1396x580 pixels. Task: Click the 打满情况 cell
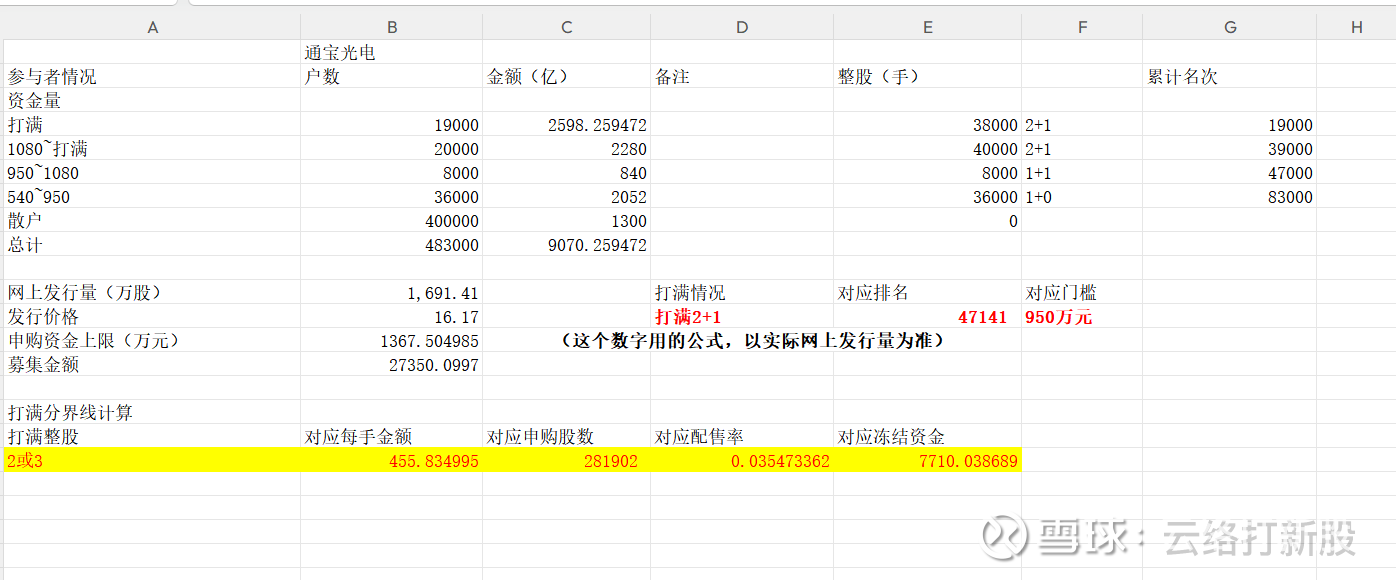click(742, 292)
